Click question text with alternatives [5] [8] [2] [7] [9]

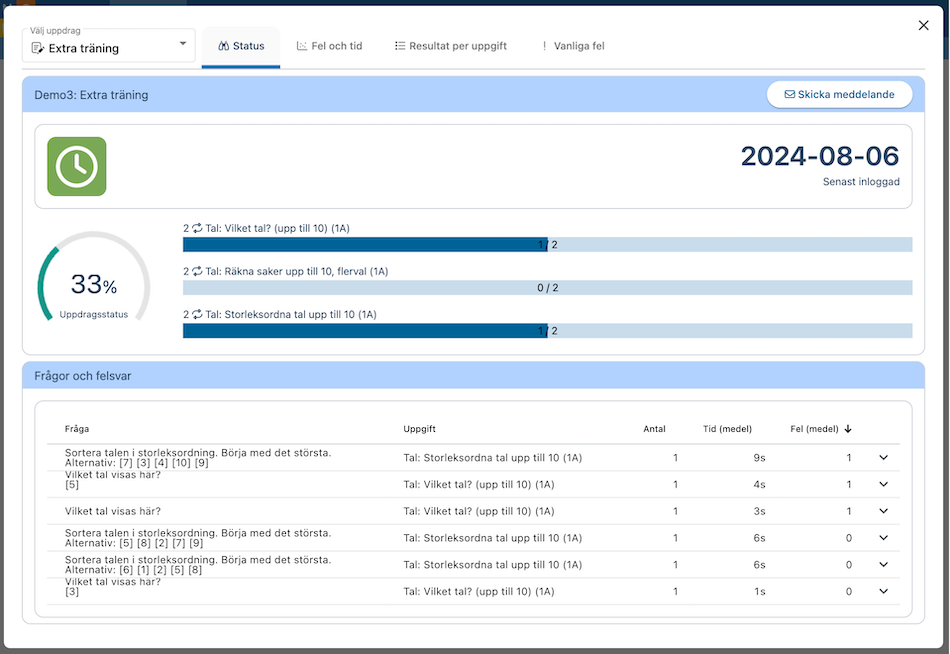198,538
